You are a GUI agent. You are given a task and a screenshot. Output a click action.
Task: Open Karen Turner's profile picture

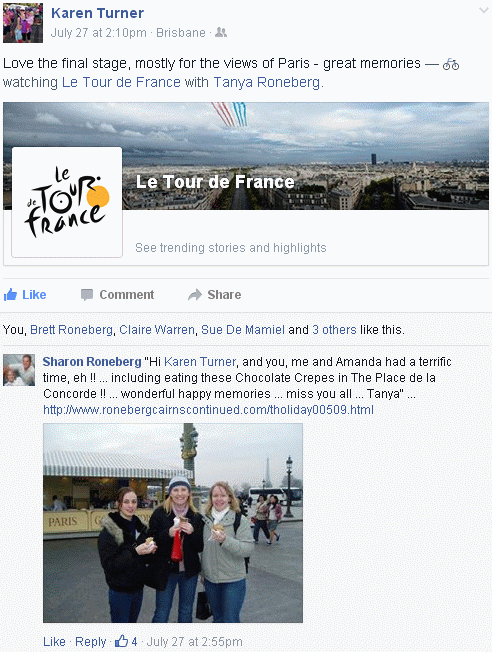pyautogui.click(x=23, y=23)
